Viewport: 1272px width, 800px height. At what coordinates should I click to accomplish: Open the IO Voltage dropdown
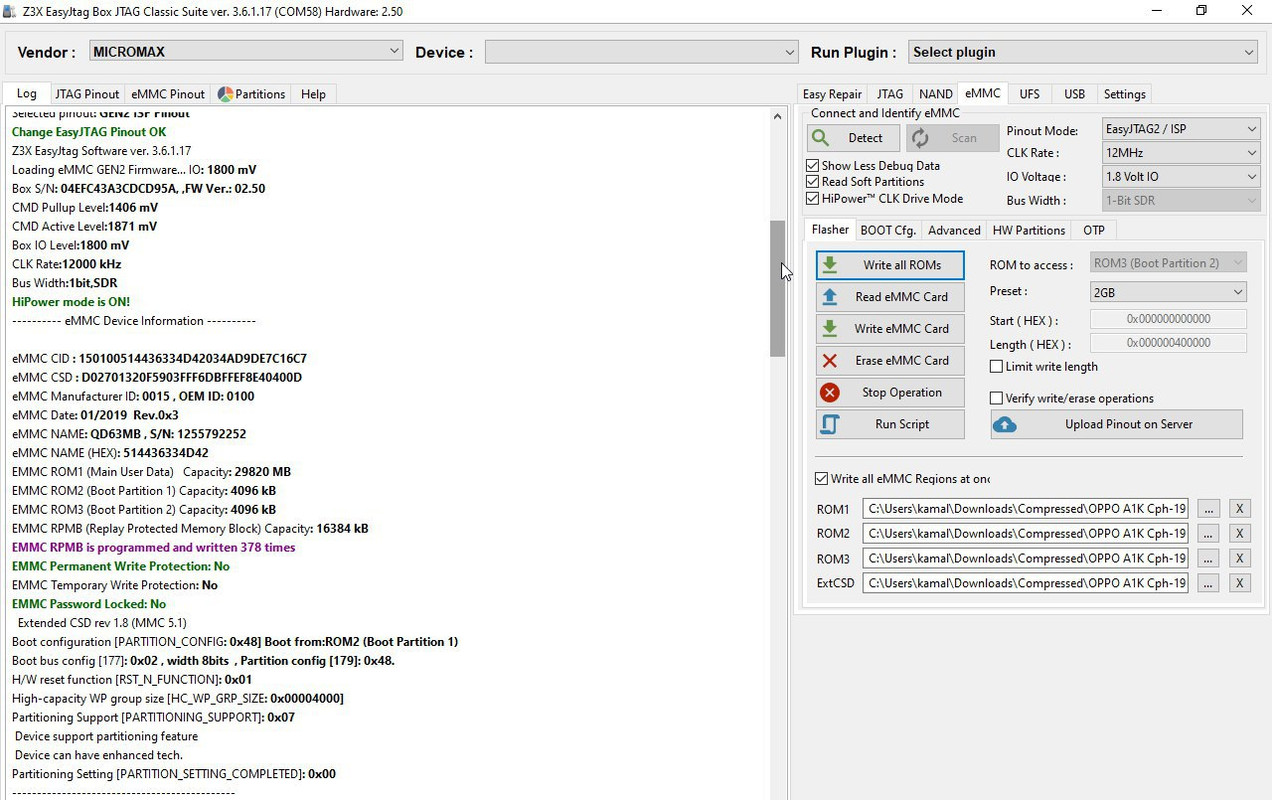click(x=1181, y=177)
